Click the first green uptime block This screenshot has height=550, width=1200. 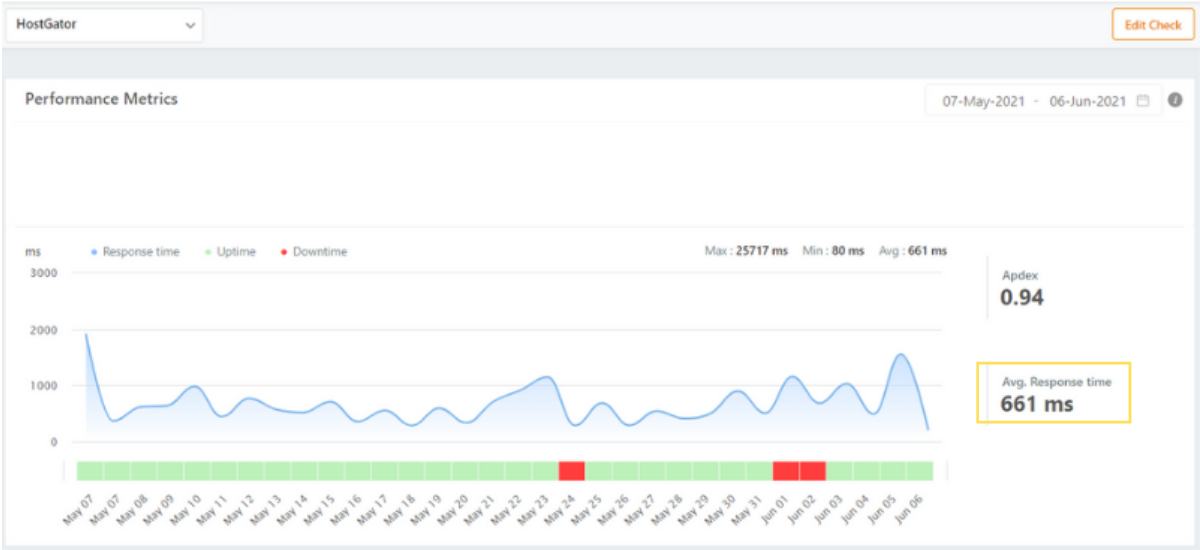coord(90,471)
